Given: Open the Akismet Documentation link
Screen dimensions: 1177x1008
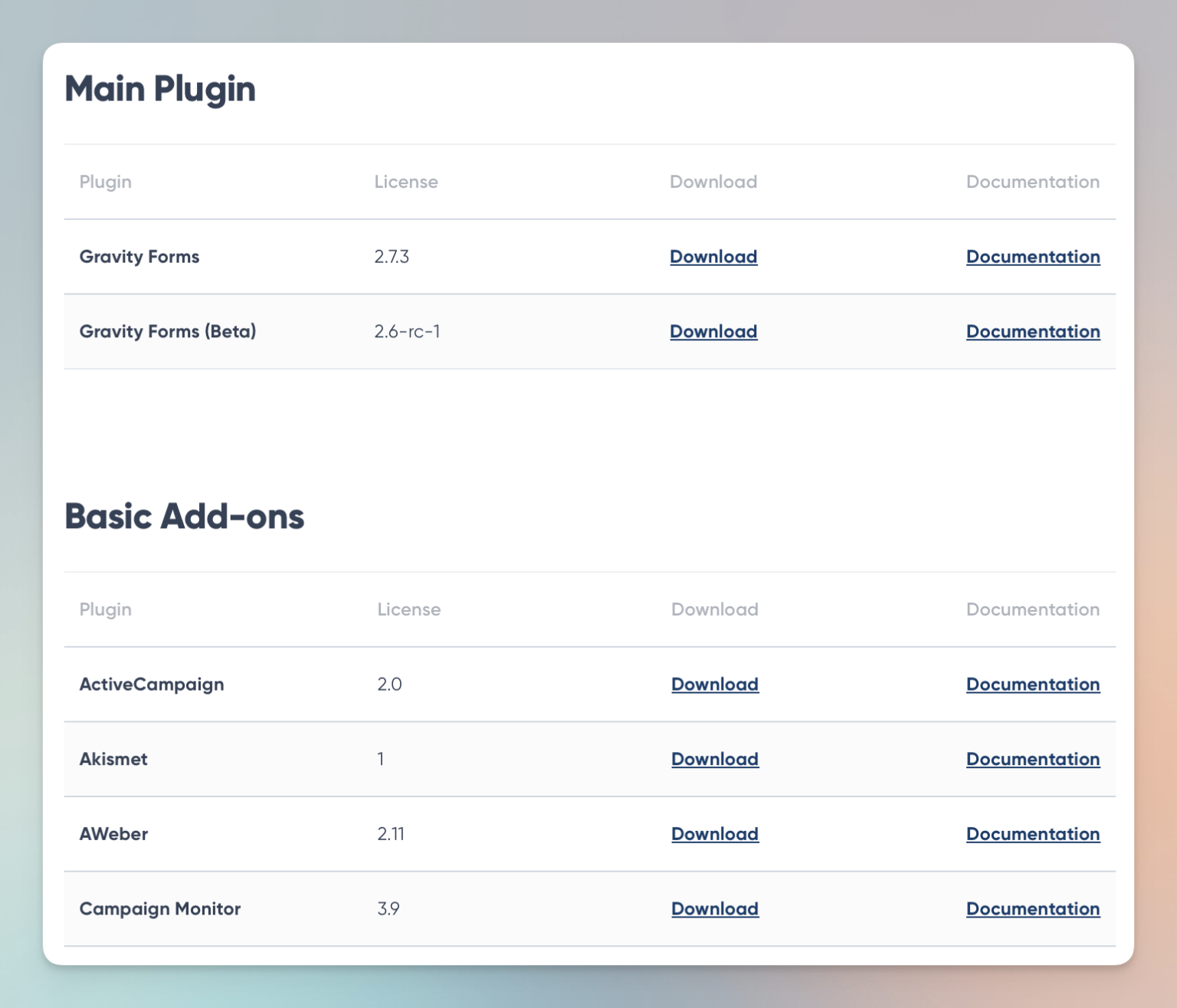Looking at the screenshot, I should click(1032, 759).
